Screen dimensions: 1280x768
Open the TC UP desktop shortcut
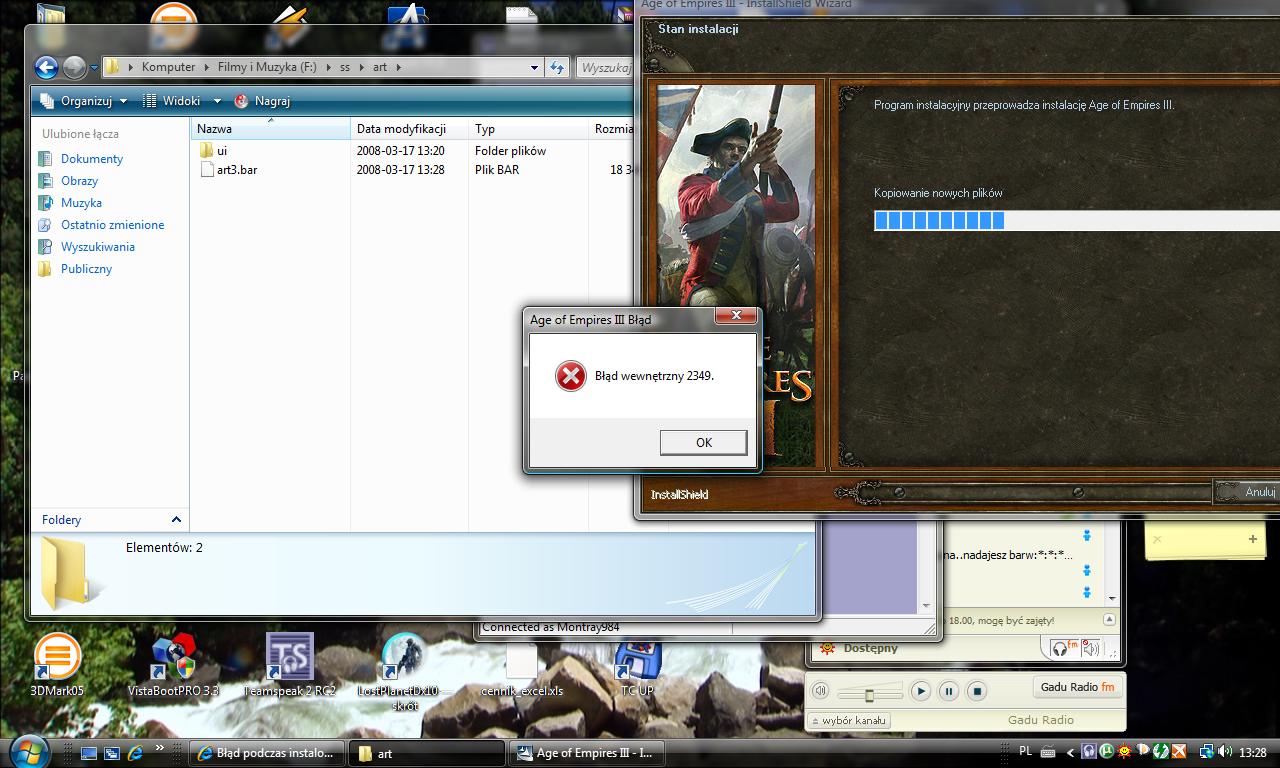point(637,666)
